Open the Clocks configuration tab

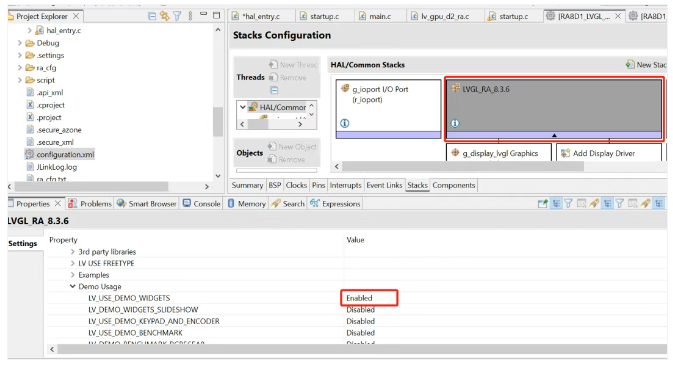point(296,185)
